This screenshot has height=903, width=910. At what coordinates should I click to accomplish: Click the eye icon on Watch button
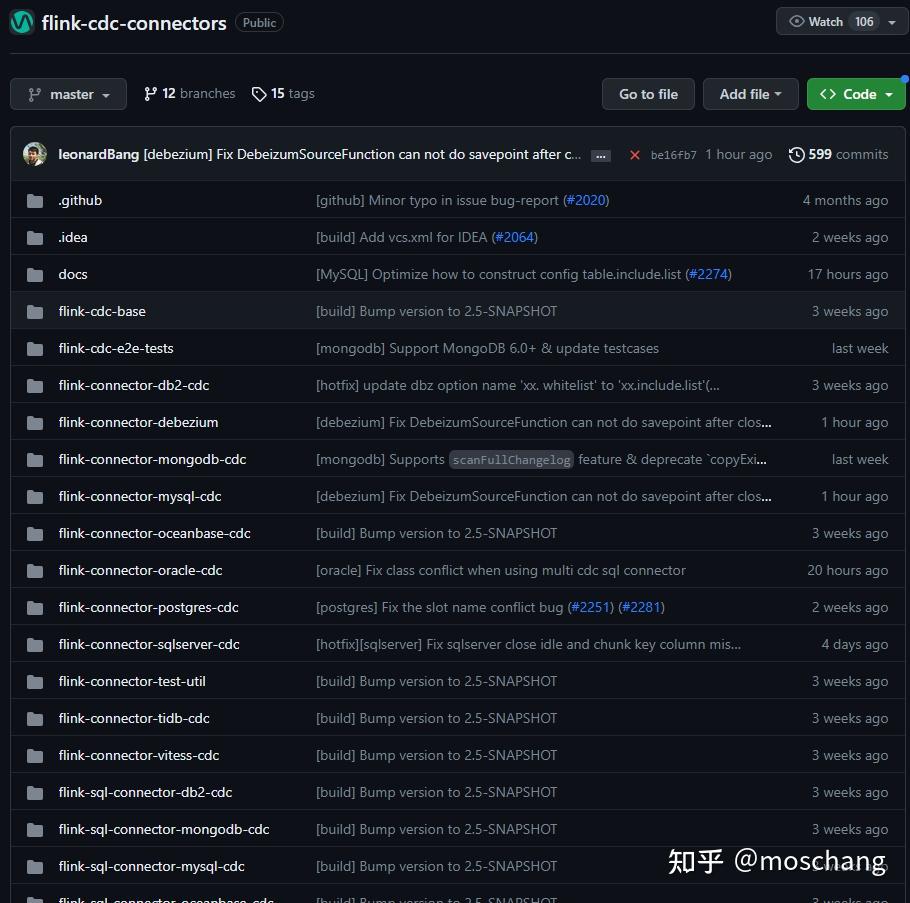coord(797,21)
